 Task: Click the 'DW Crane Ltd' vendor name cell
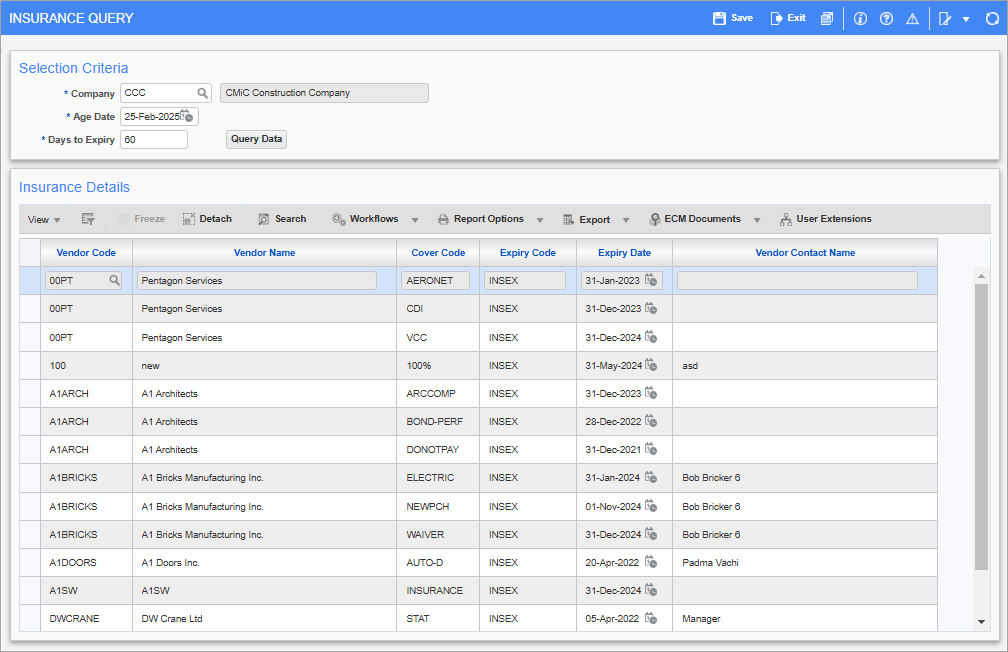click(264, 619)
